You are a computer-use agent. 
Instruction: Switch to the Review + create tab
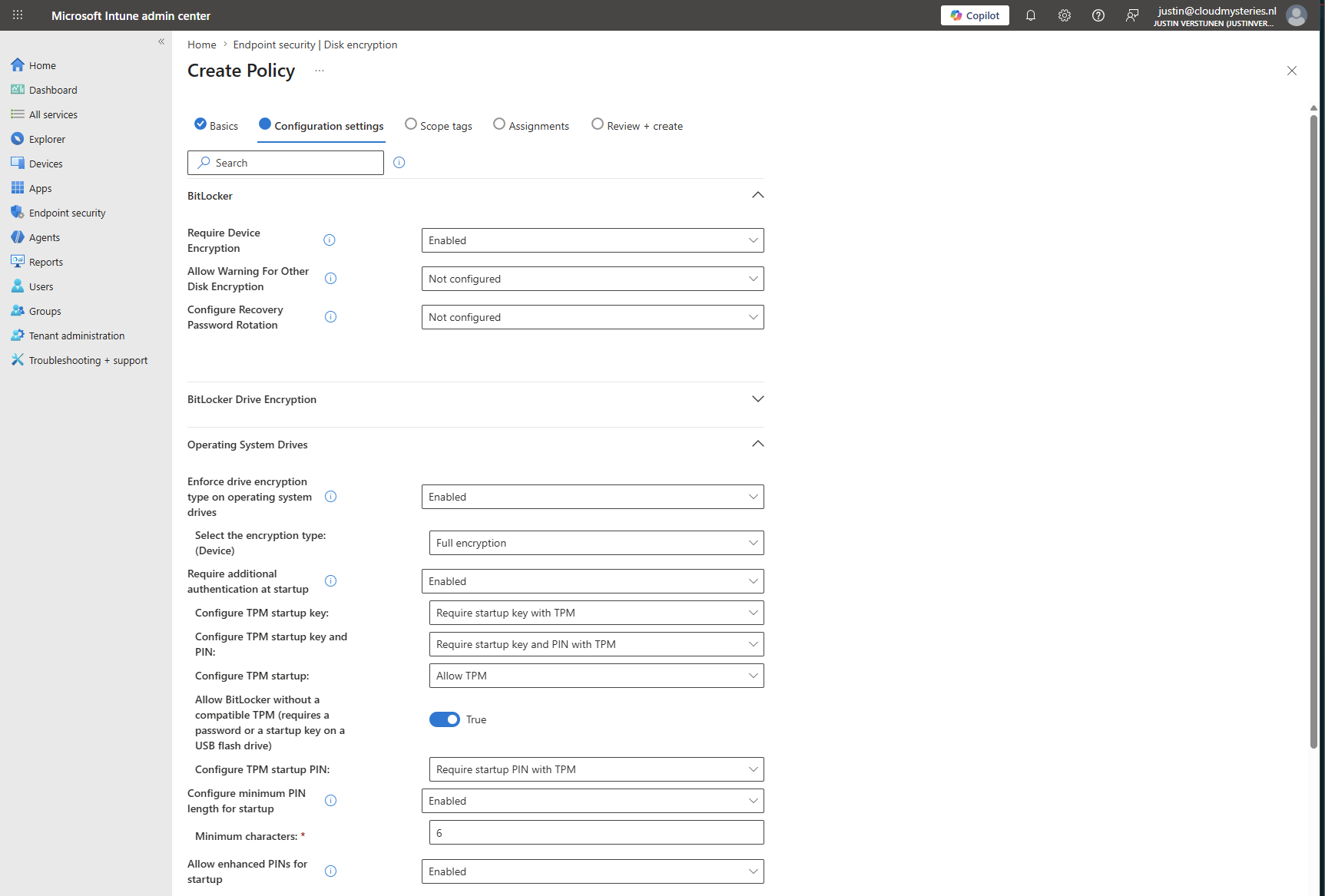coord(638,126)
